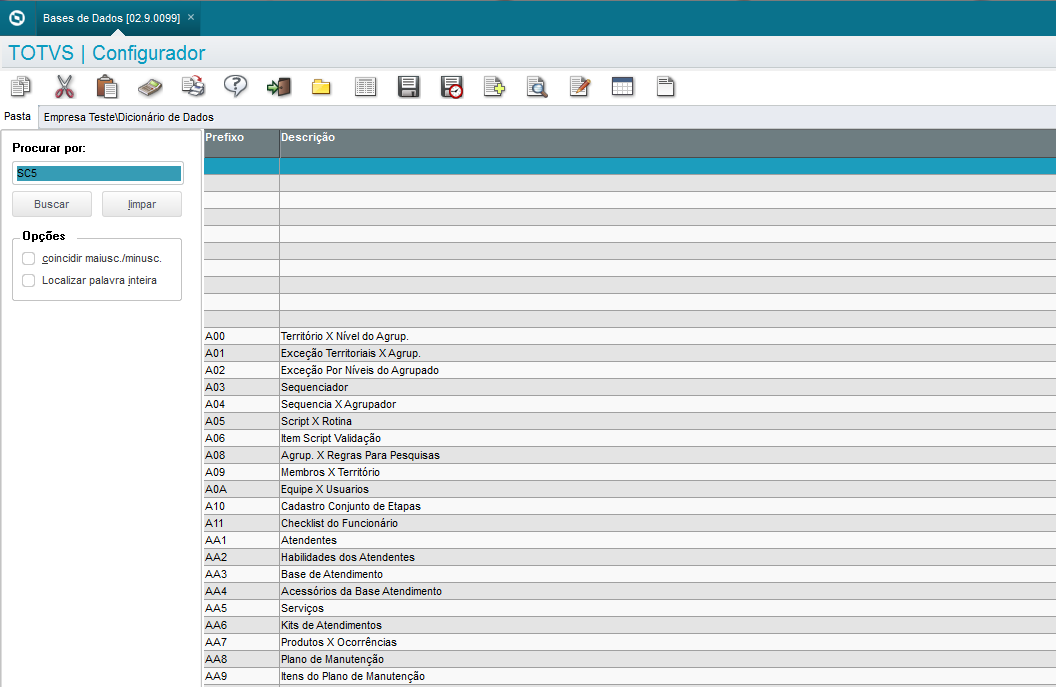The width and height of the screenshot is (1056, 687).
Task: Click the exit door icon
Action: tap(279, 87)
